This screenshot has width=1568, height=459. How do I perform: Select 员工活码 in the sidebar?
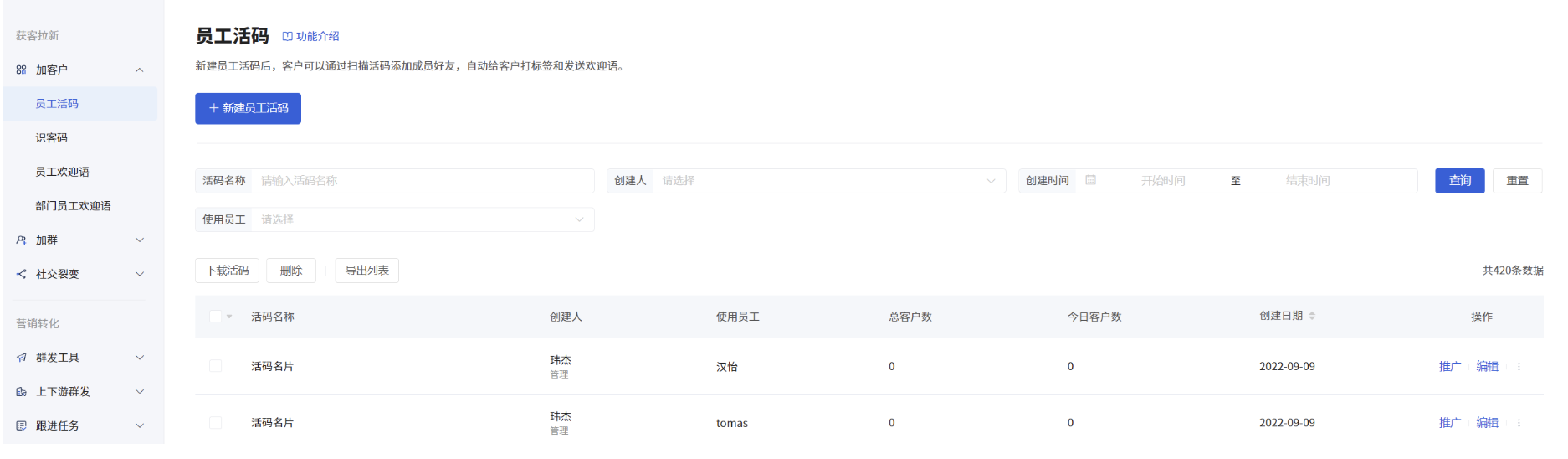coord(80,104)
